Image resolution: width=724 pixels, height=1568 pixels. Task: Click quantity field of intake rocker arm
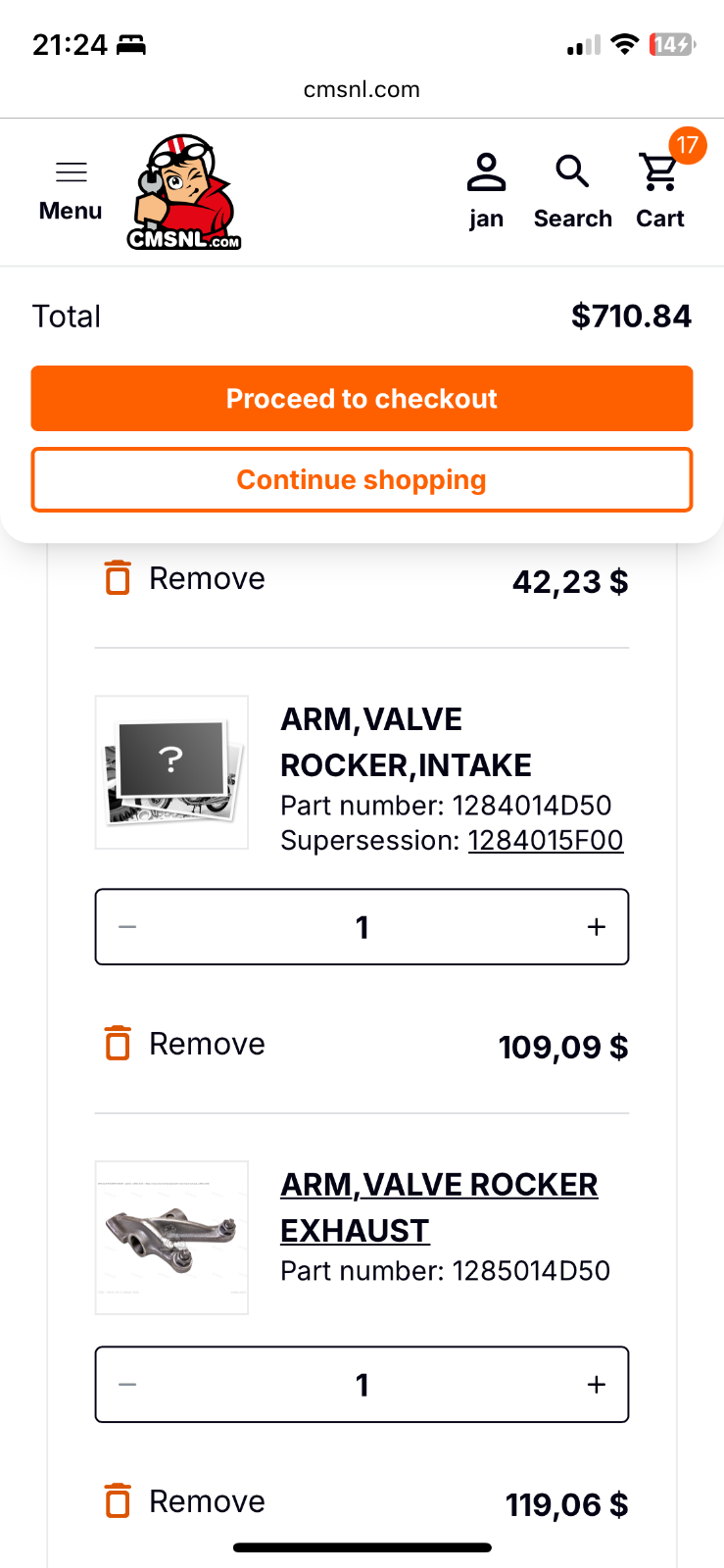362,927
